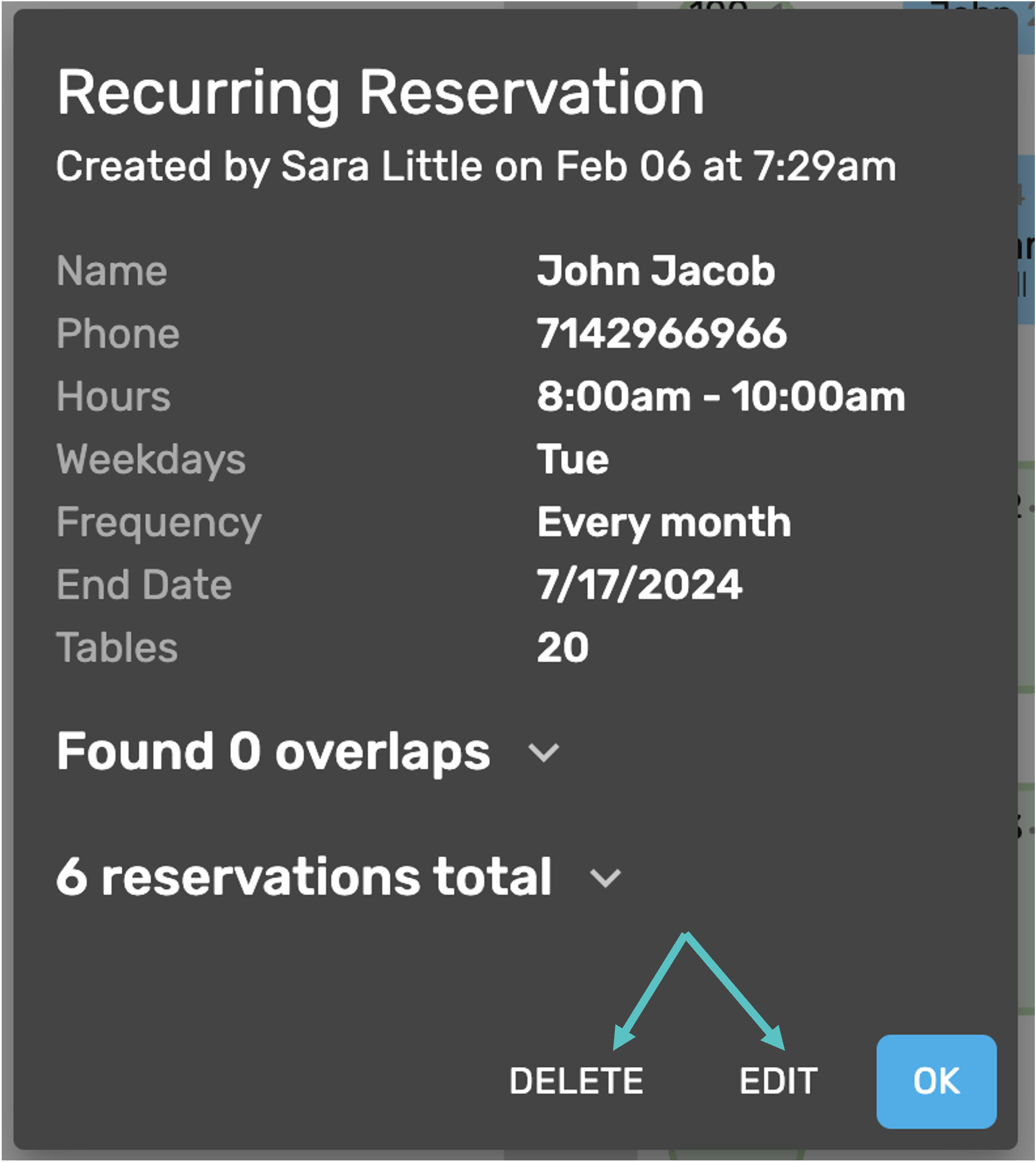Viewport: 1036px width, 1162px height.
Task: Click the Name field label
Action: (x=112, y=271)
